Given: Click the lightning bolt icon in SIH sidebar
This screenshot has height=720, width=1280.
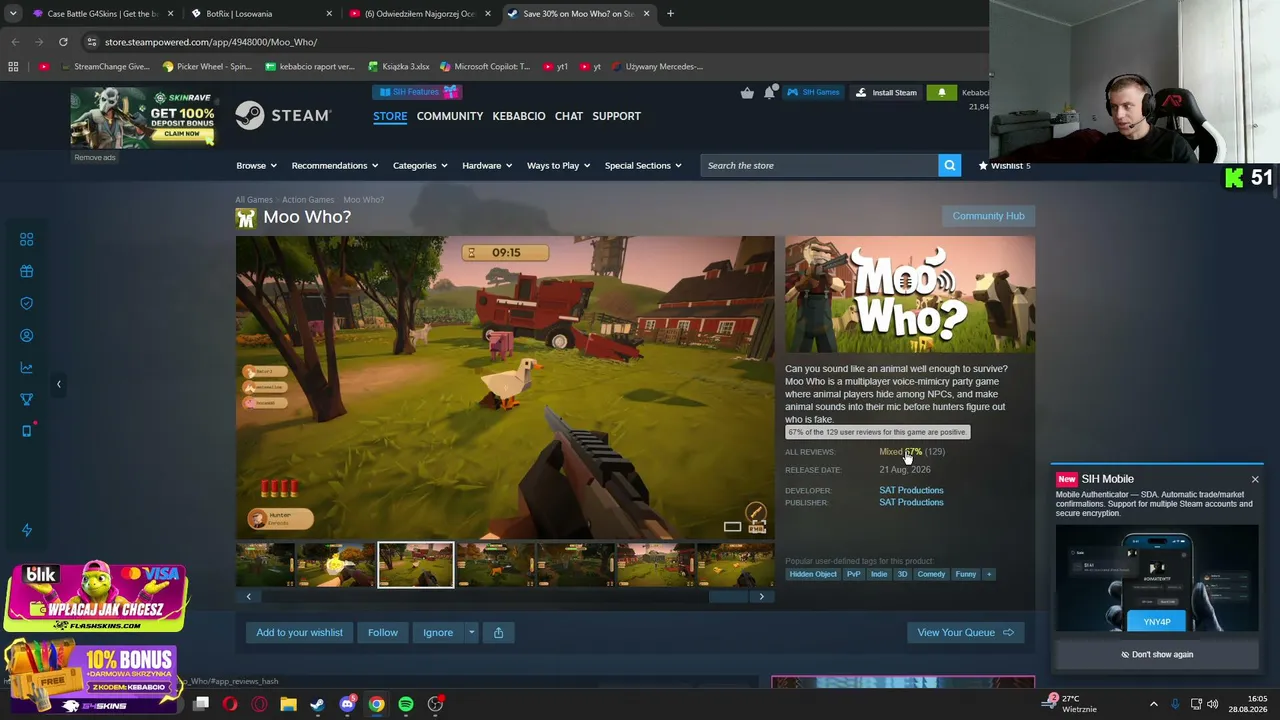Looking at the screenshot, I should point(27,530).
